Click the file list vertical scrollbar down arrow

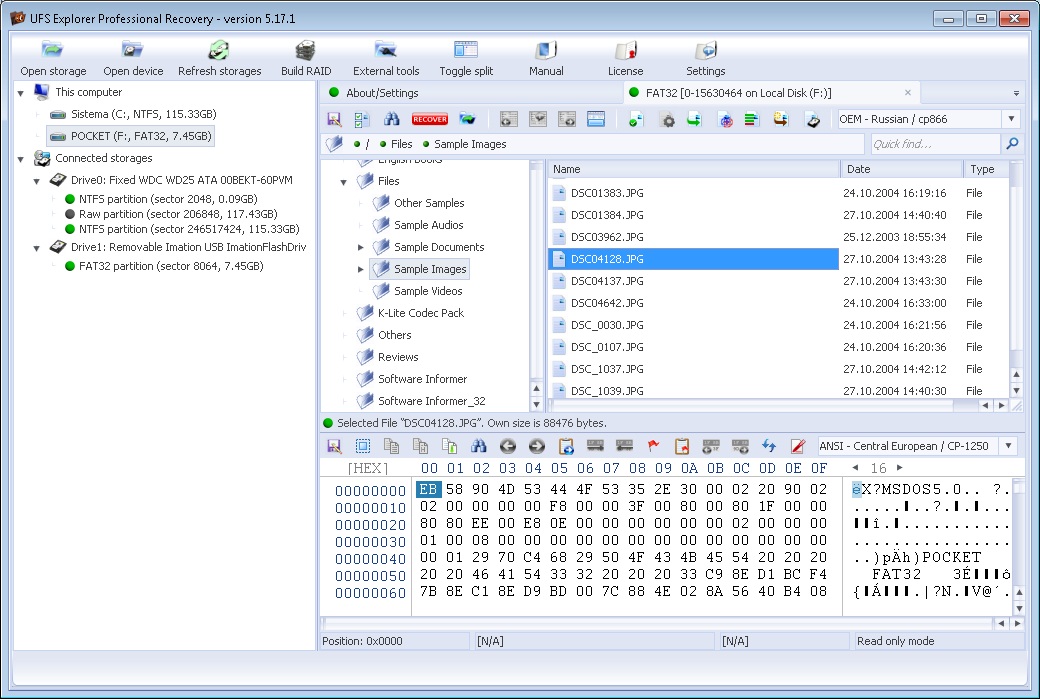click(1016, 391)
